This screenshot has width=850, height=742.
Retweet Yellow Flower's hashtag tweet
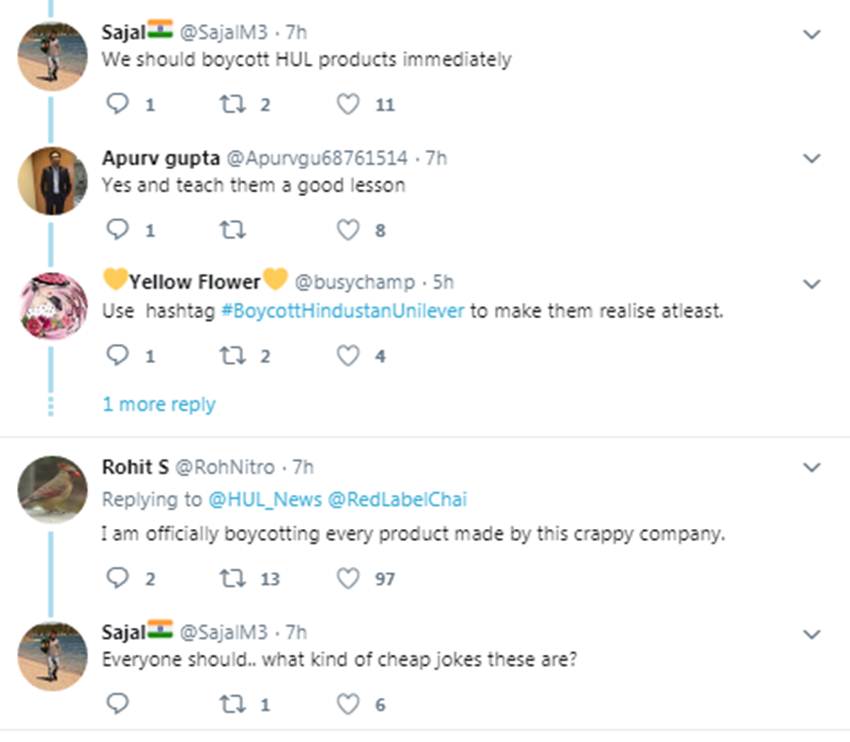(x=232, y=356)
